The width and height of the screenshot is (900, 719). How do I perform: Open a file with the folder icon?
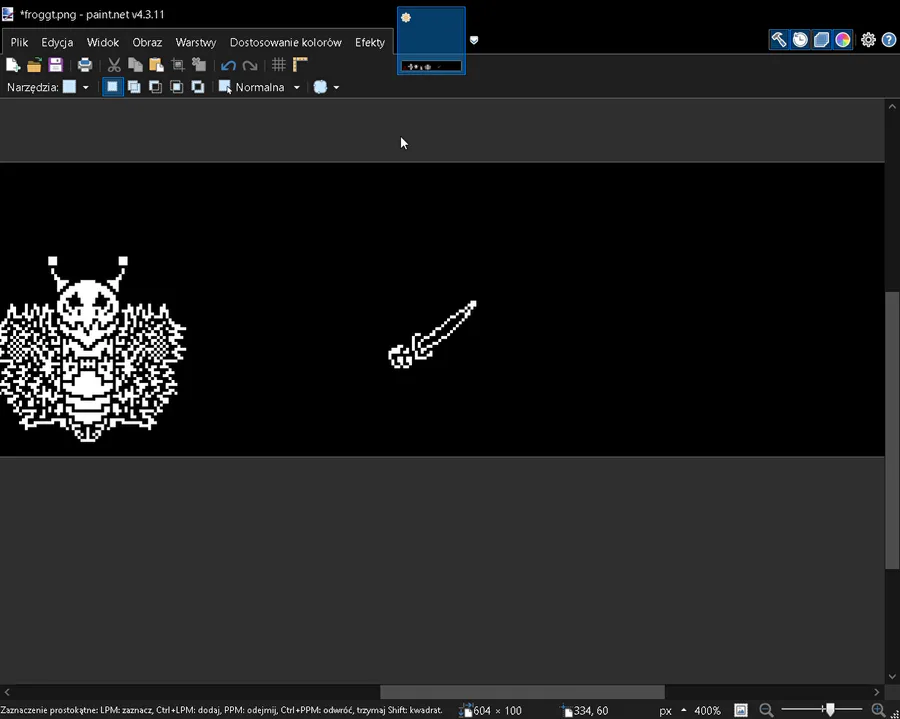(x=34, y=65)
